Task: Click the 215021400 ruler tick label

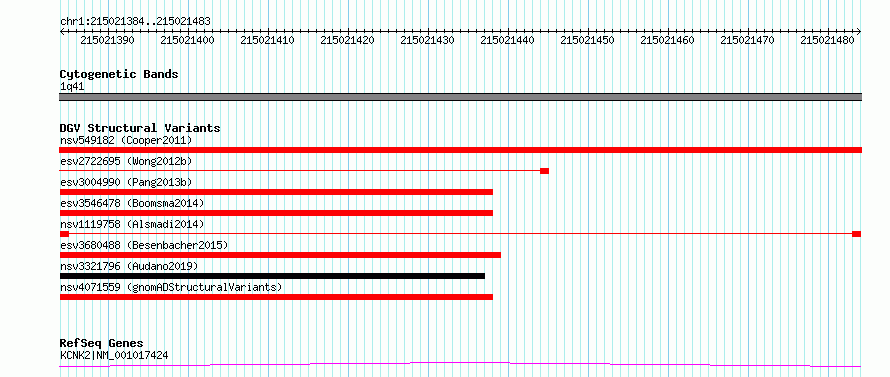Action: click(187, 40)
